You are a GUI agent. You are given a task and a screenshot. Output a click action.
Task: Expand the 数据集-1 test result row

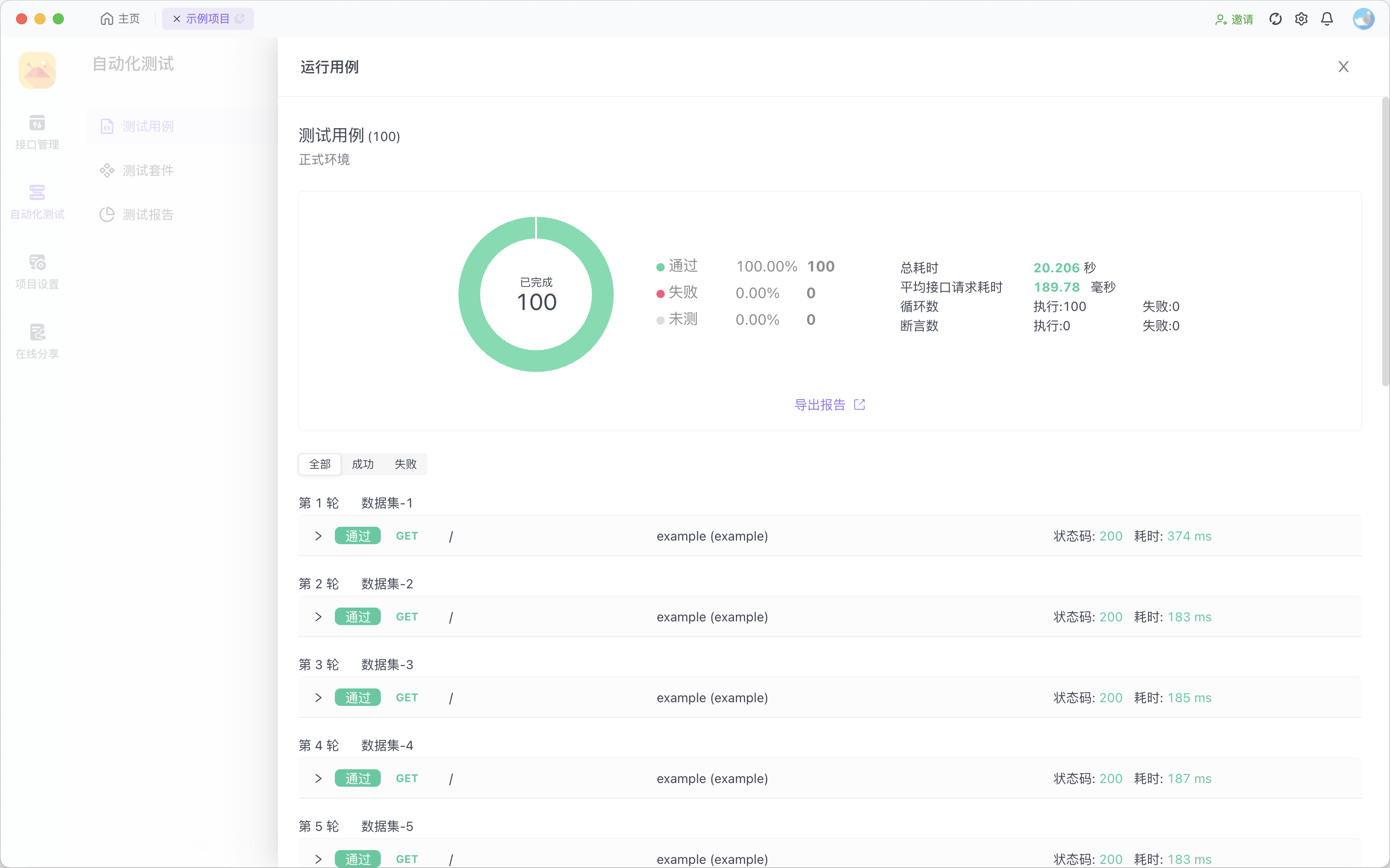319,535
